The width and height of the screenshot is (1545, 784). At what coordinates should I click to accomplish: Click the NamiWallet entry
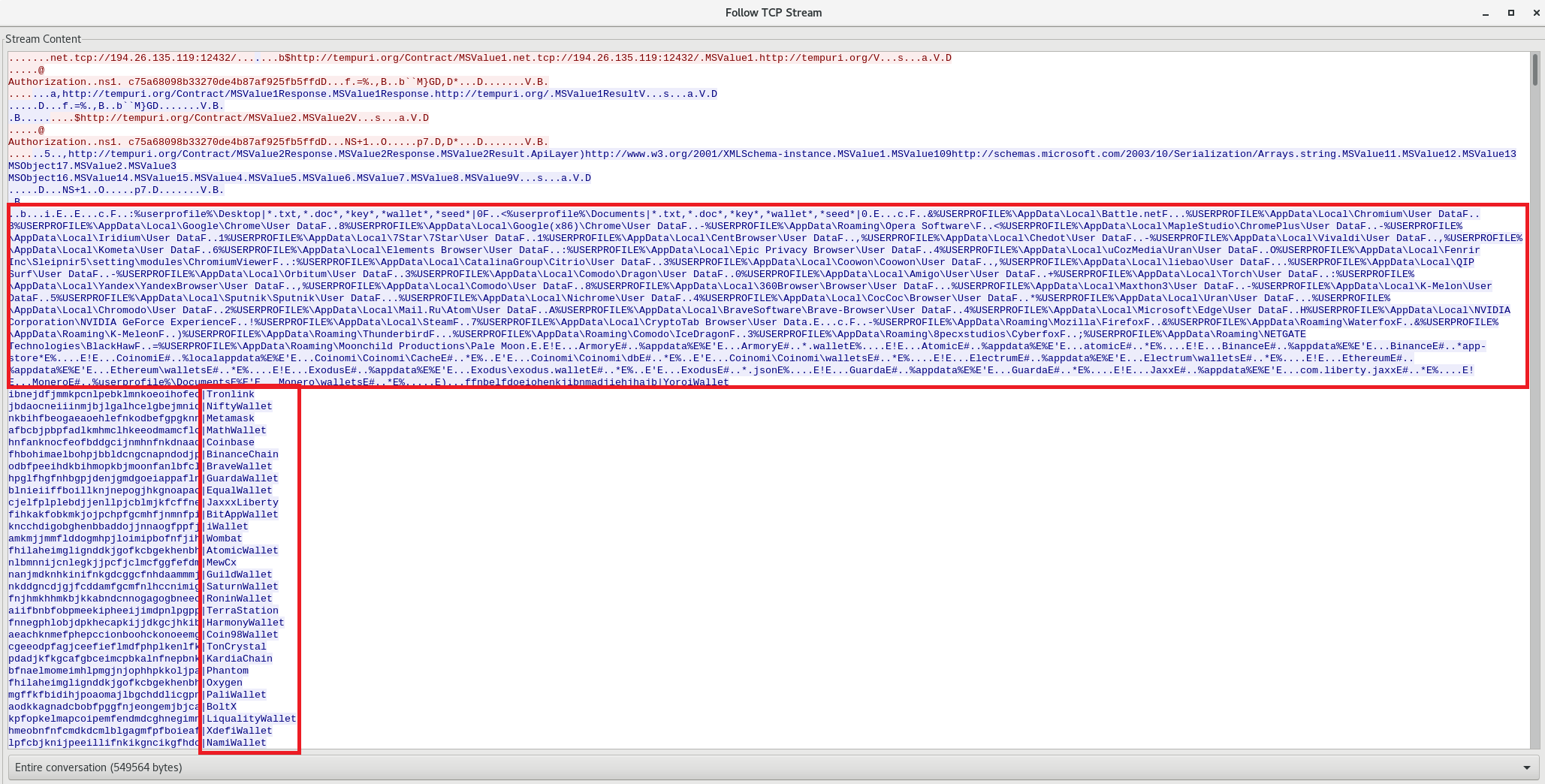coord(236,743)
